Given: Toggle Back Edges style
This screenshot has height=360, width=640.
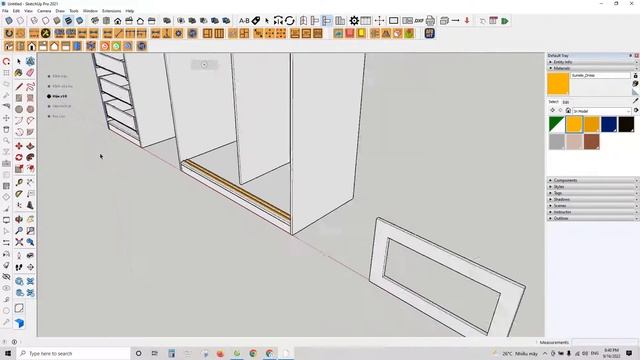Looking at the screenshot, I should click(20, 20).
